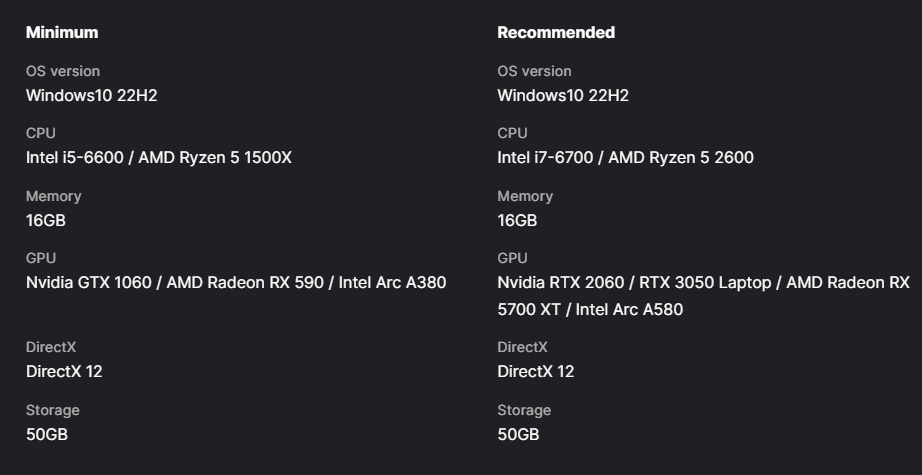Click the Memory label in the Recommended column
Image resolution: width=922 pixels, height=475 pixels.
[x=525, y=196]
